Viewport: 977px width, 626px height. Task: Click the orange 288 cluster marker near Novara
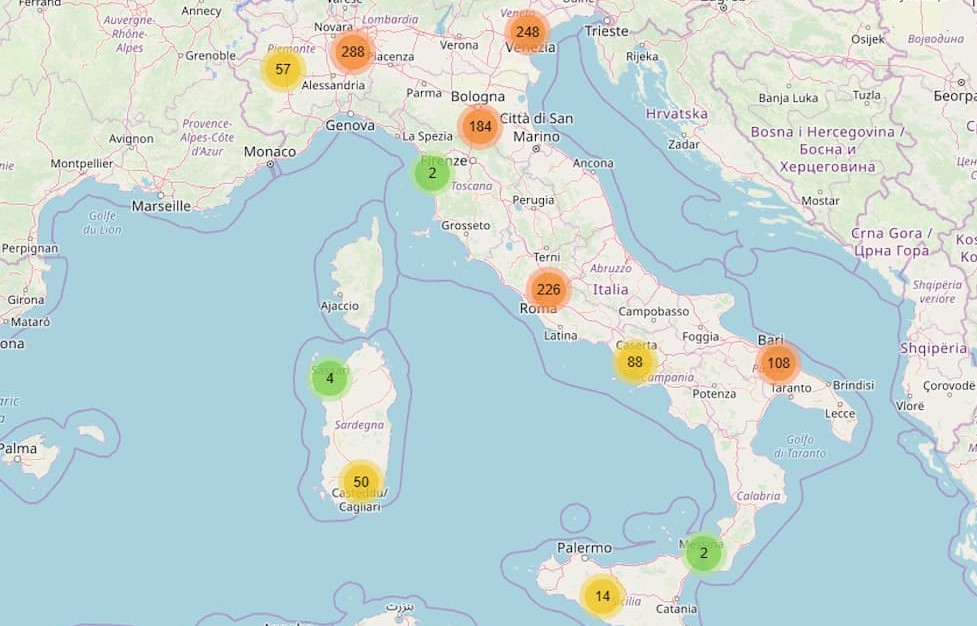tap(352, 52)
